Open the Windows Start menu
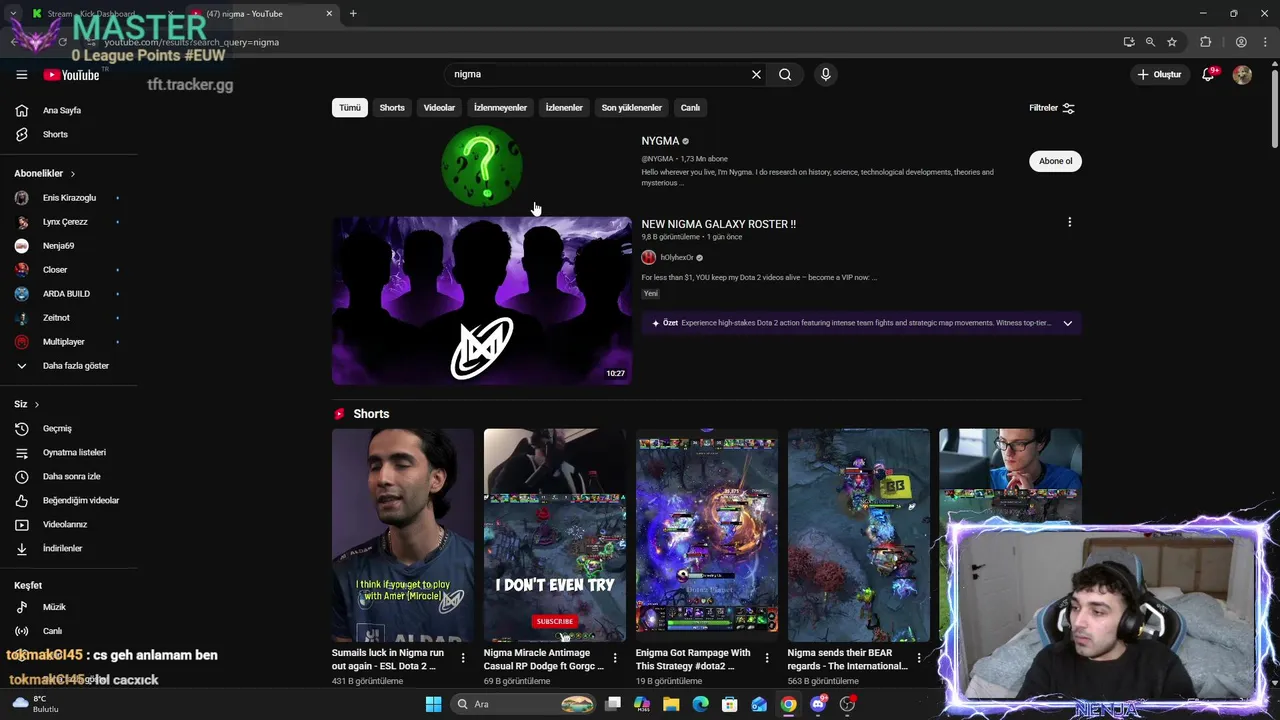 tap(433, 704)
